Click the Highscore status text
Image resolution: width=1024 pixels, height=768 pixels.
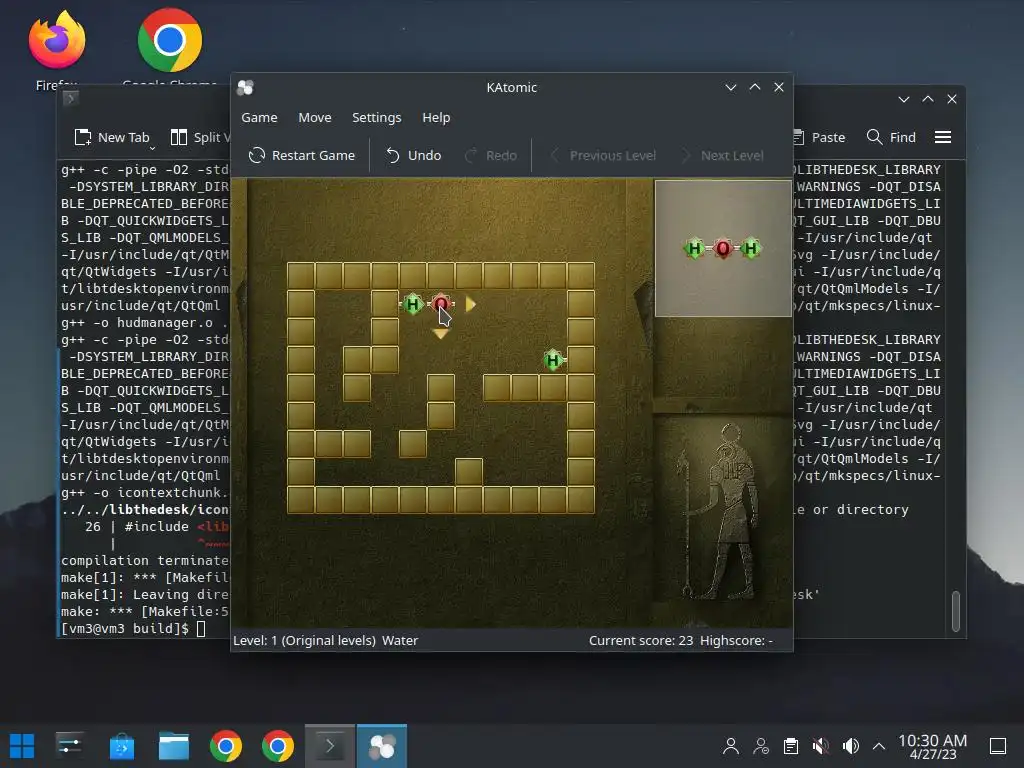pyautogui.click(x=736, y=641)
